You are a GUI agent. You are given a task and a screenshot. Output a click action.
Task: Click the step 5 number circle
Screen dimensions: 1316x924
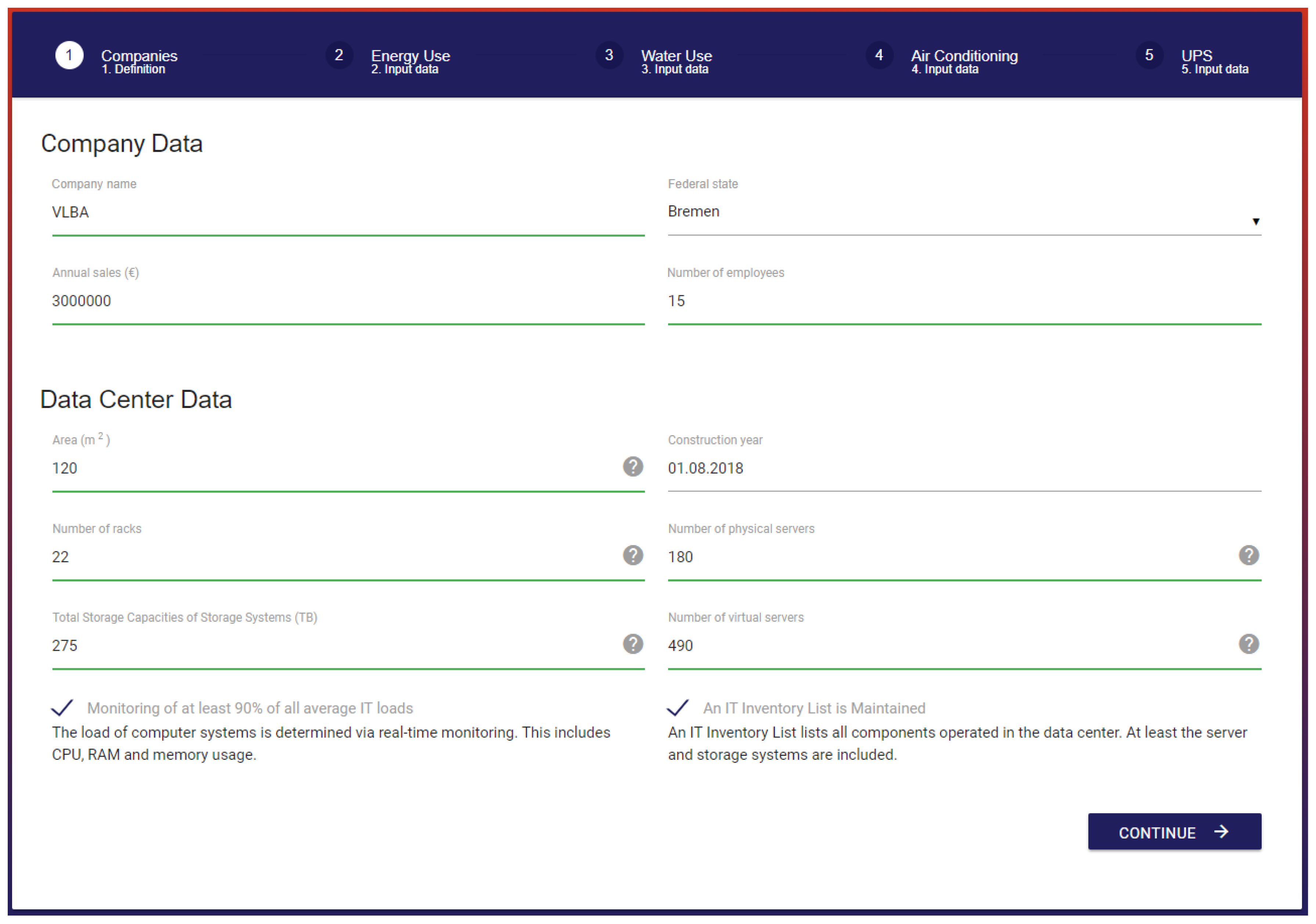coord(1149,55)
